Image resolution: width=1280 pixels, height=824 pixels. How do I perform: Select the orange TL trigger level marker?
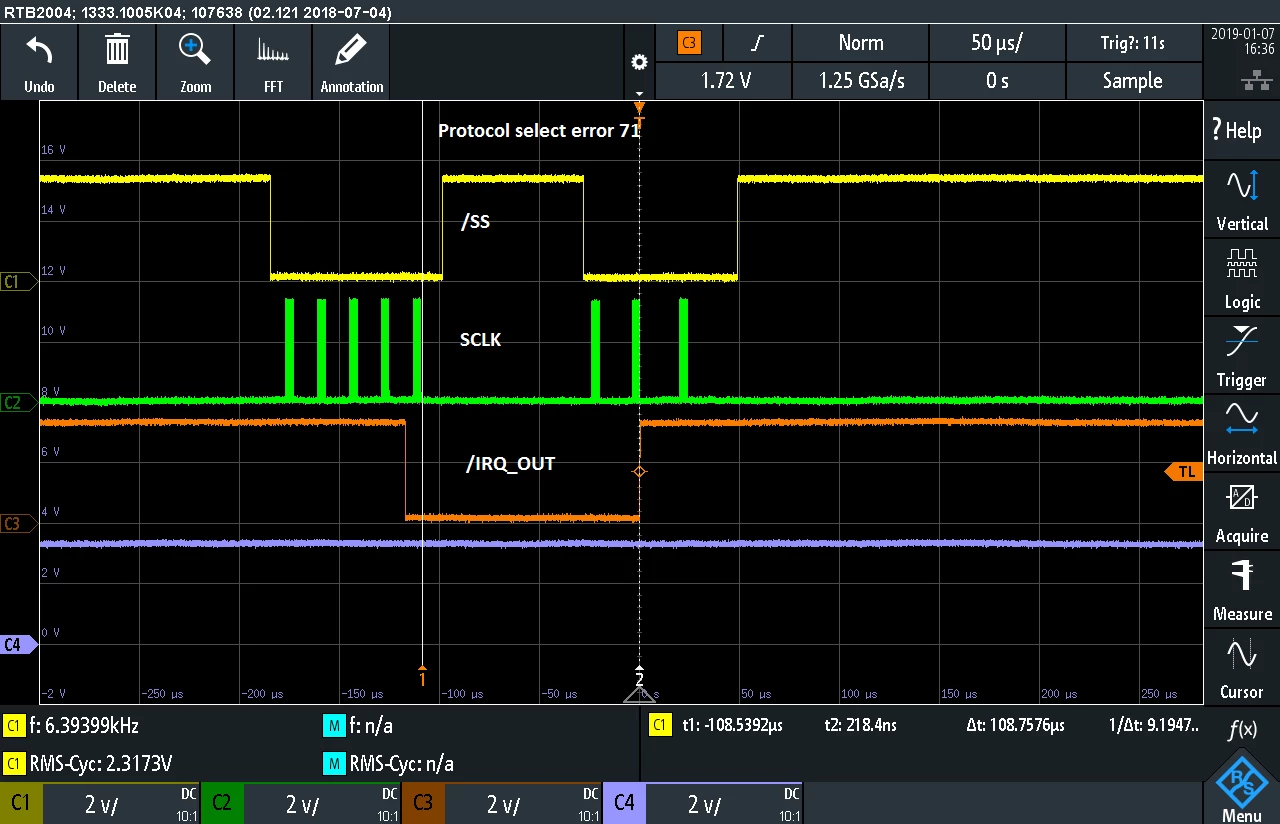pos(1184,472)
